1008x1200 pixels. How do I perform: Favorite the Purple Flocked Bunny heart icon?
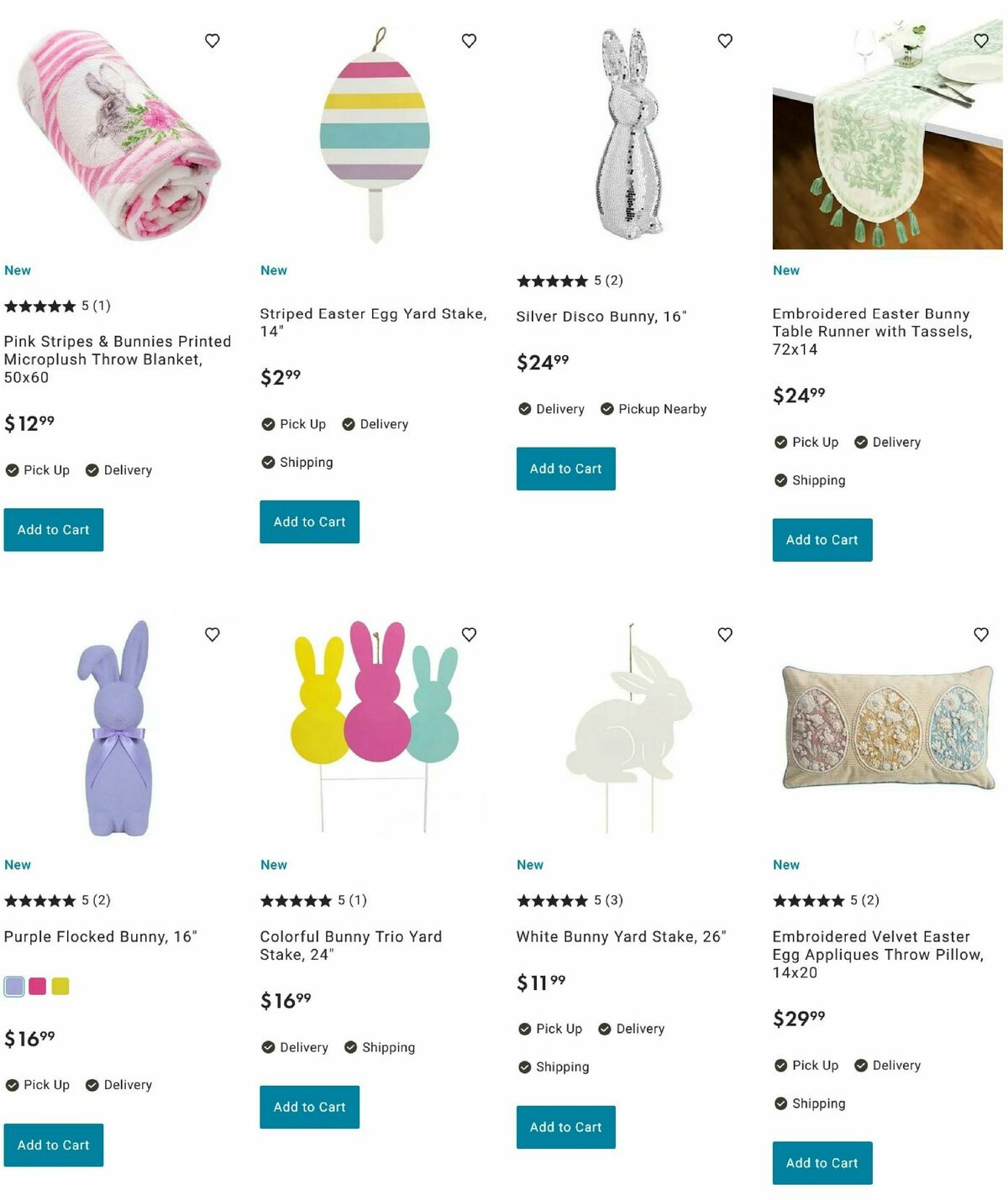click(x=213, y=634)
